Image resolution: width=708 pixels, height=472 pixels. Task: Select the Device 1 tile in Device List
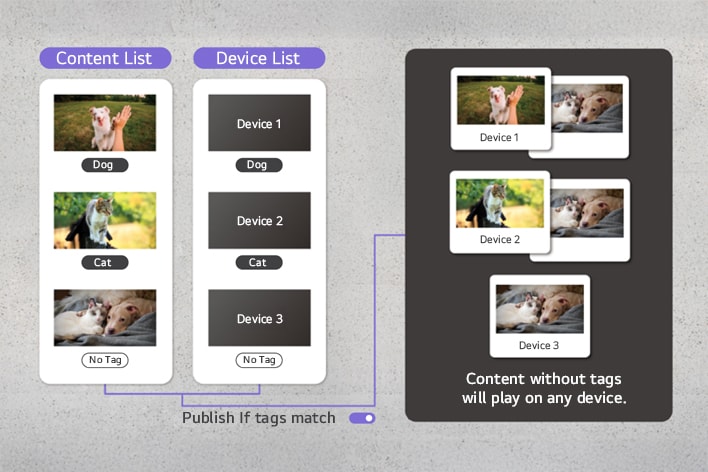(x=259, y=123)
